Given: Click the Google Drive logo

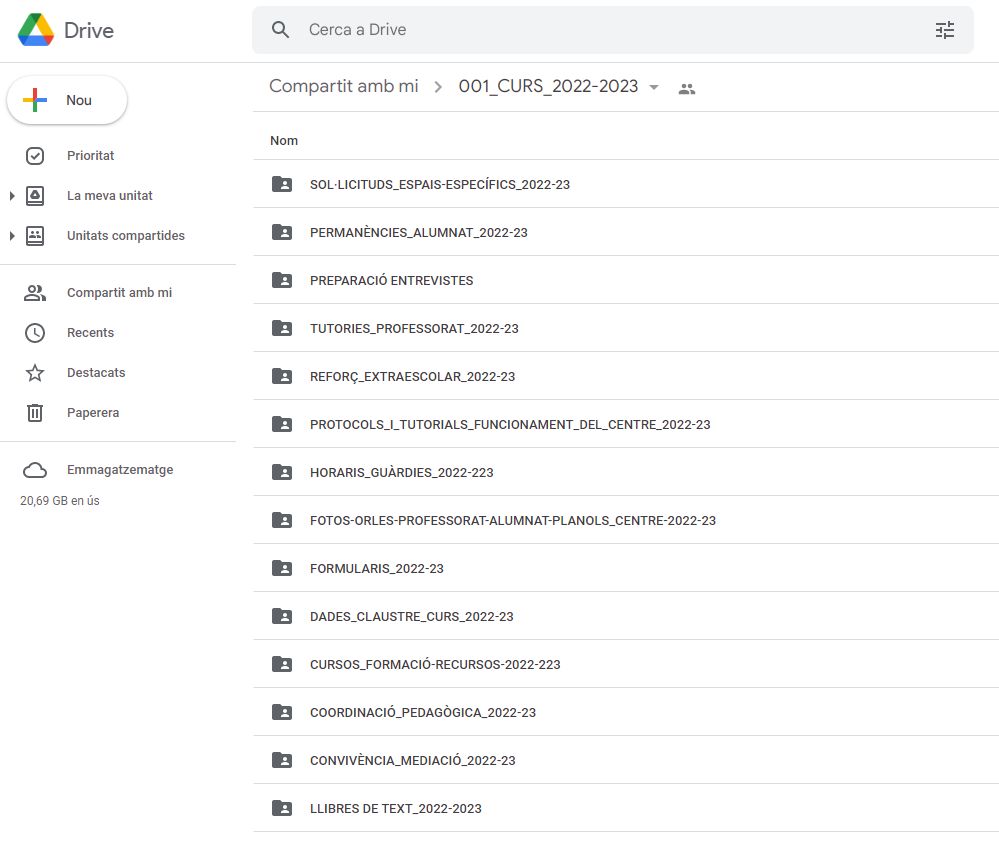Looking at the screenshot, I should tap(36, 30).
